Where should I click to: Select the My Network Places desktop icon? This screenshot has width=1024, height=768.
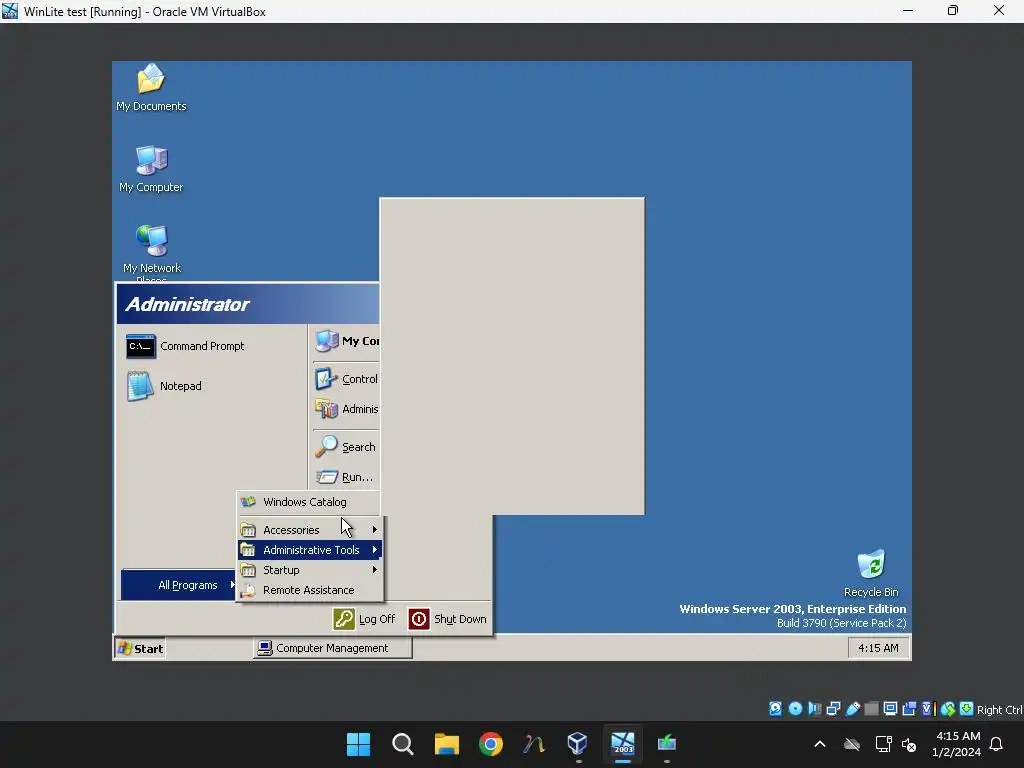click(152, 253)
